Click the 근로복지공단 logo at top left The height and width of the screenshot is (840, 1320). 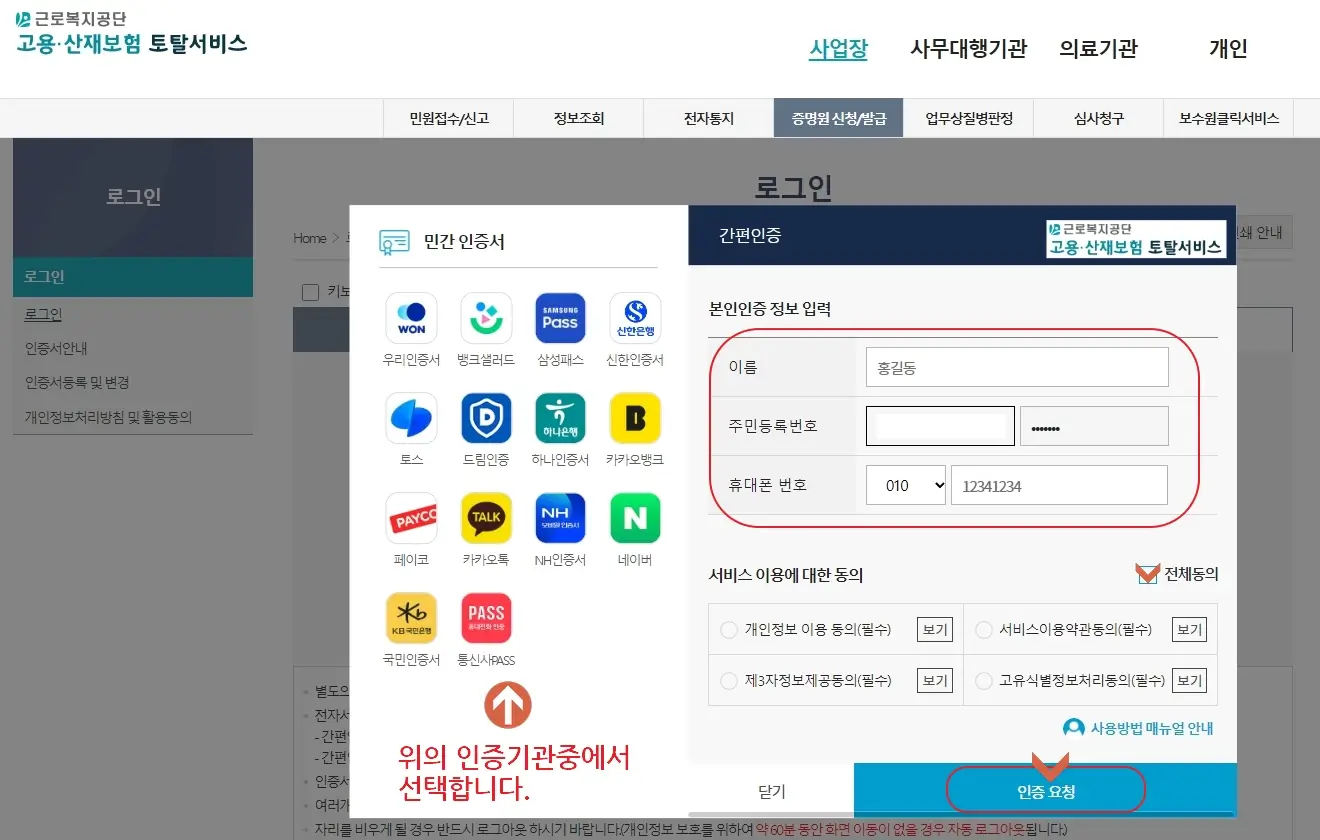pos(131,32)
